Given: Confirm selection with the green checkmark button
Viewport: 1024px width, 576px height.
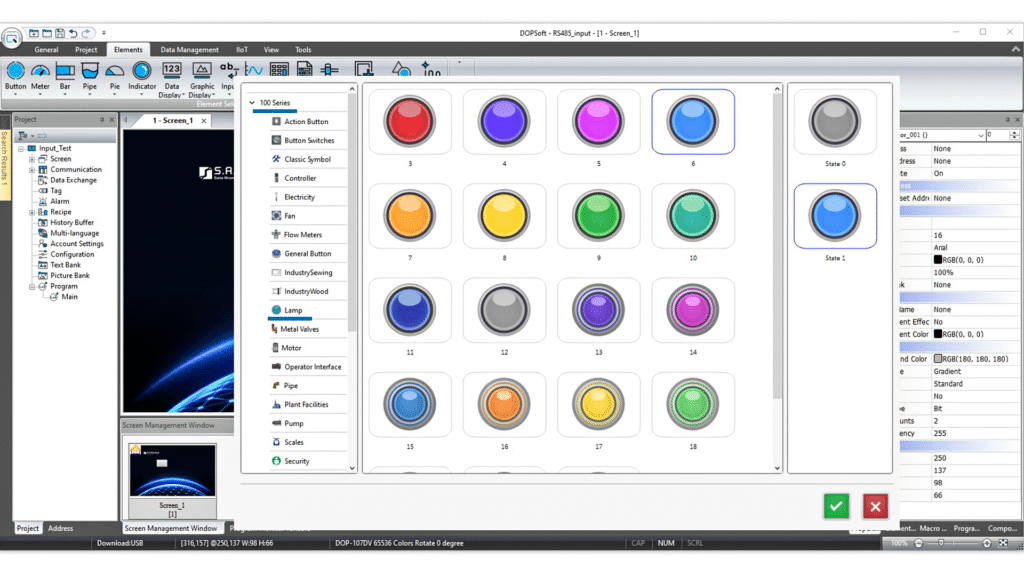Looking at the screenshot, I should 836,506.
